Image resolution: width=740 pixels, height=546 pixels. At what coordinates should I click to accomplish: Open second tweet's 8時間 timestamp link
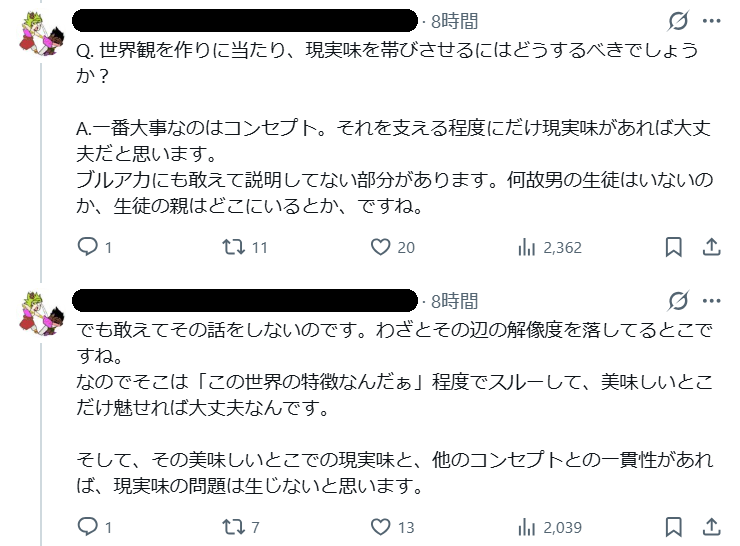pyautogui.click(x=454, y=300)
